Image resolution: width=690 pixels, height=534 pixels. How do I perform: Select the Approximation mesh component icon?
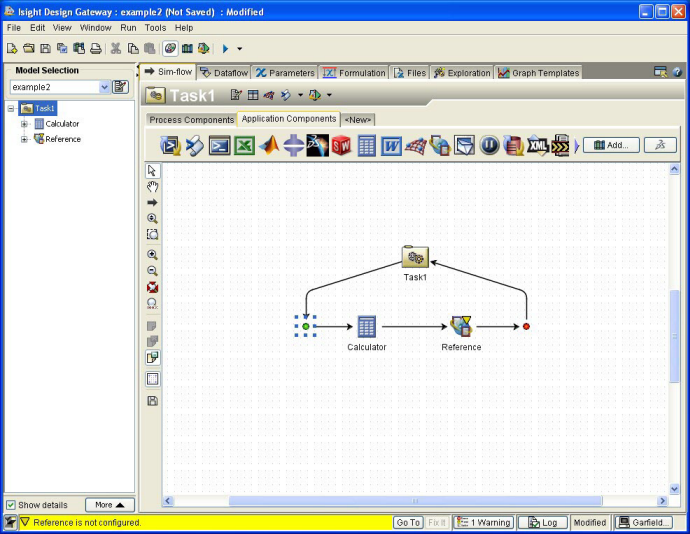[x=415, y=146]
